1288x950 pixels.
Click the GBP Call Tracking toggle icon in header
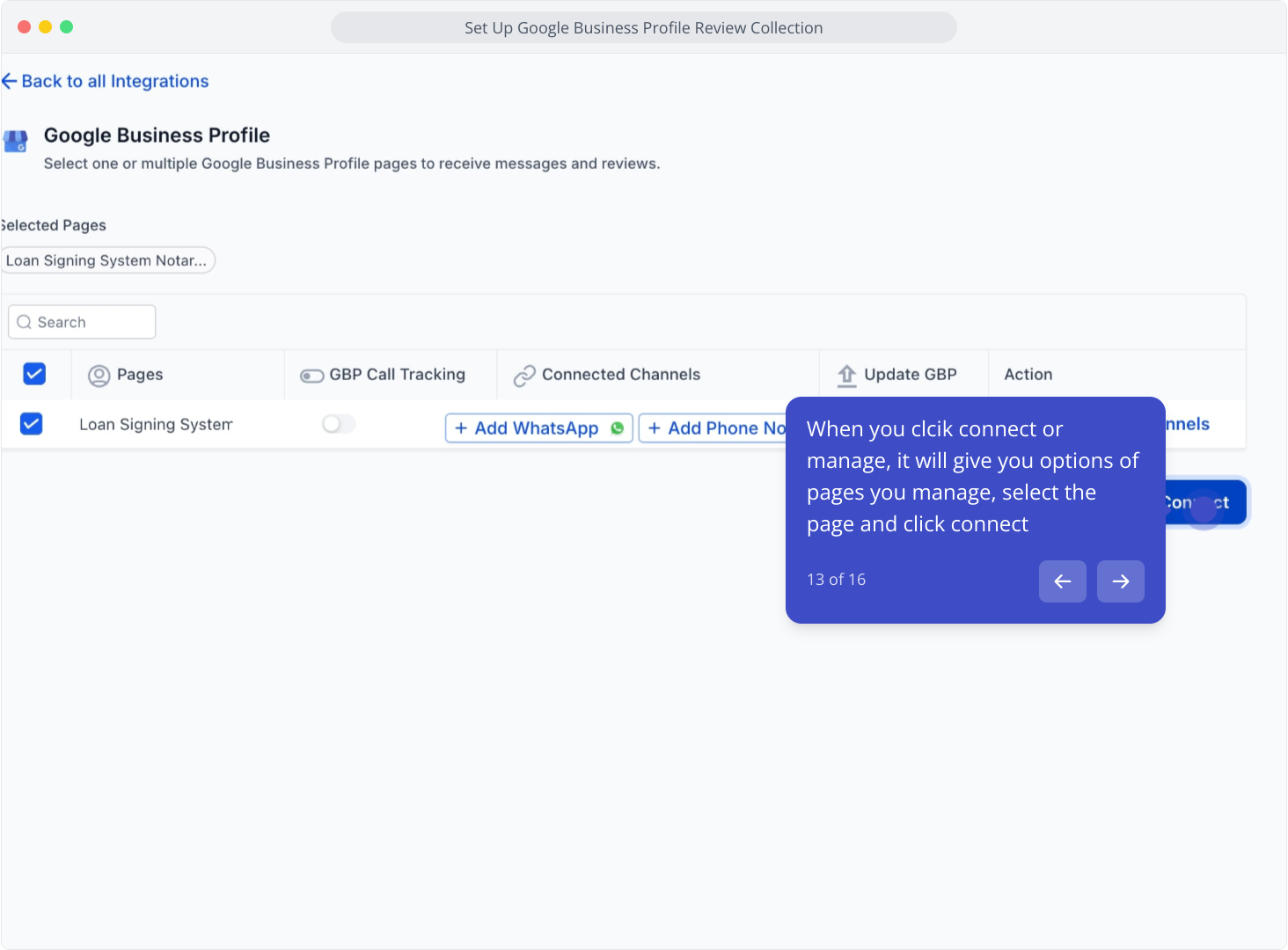click(312, 376)
